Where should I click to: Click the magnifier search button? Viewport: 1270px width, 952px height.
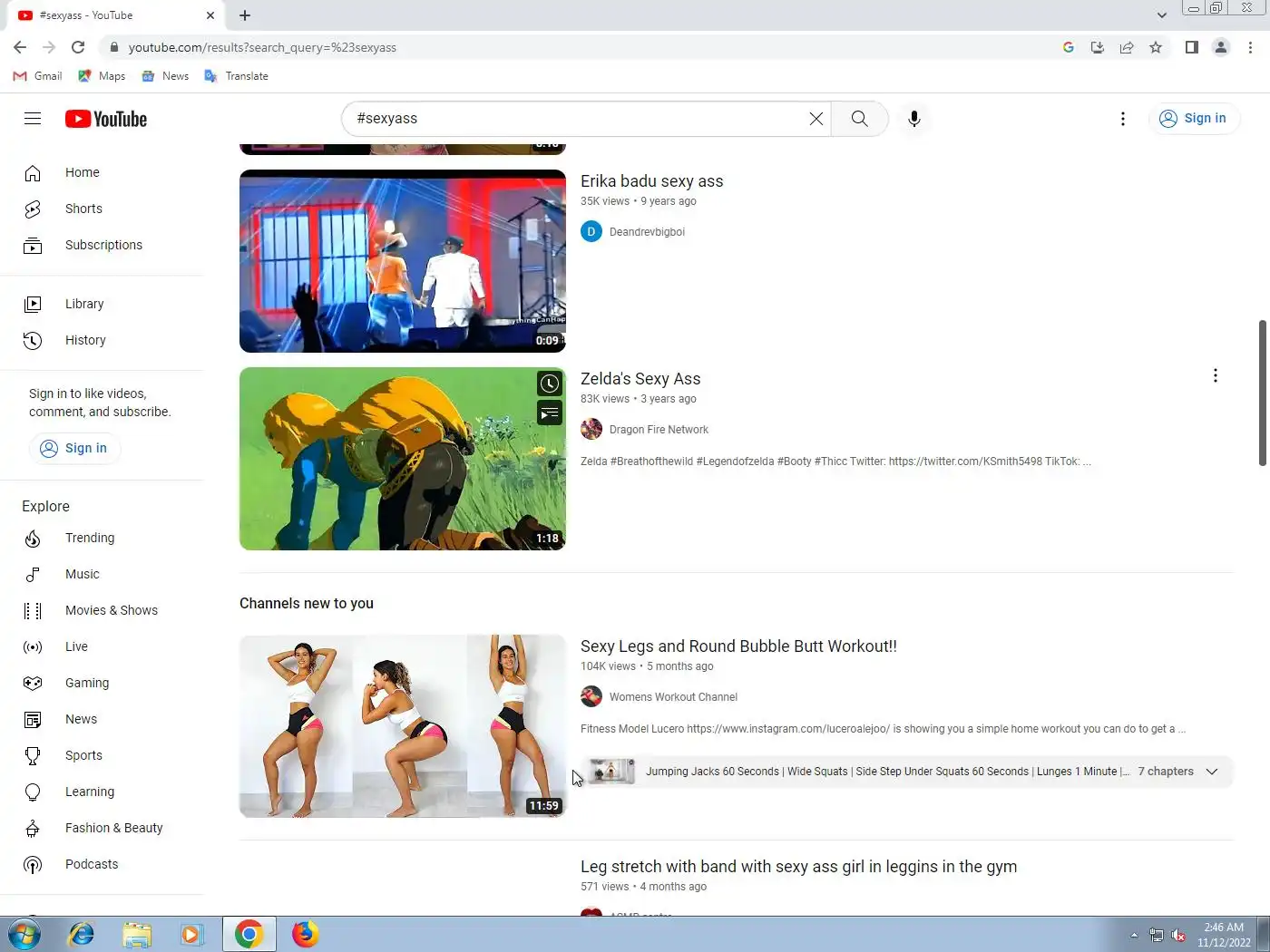click(x=859, y=119)
